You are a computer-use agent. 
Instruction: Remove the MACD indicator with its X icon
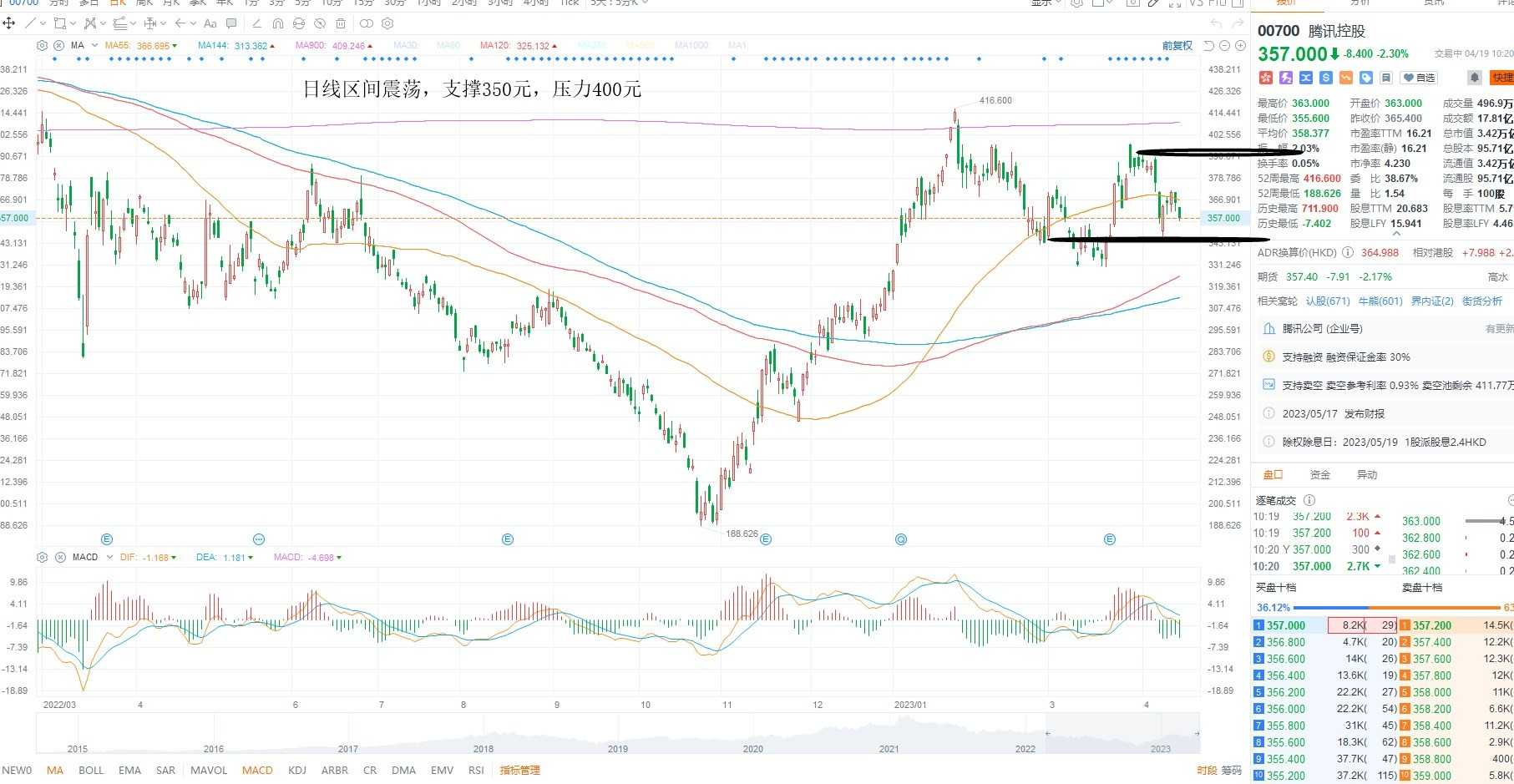[x=60, y=557]
